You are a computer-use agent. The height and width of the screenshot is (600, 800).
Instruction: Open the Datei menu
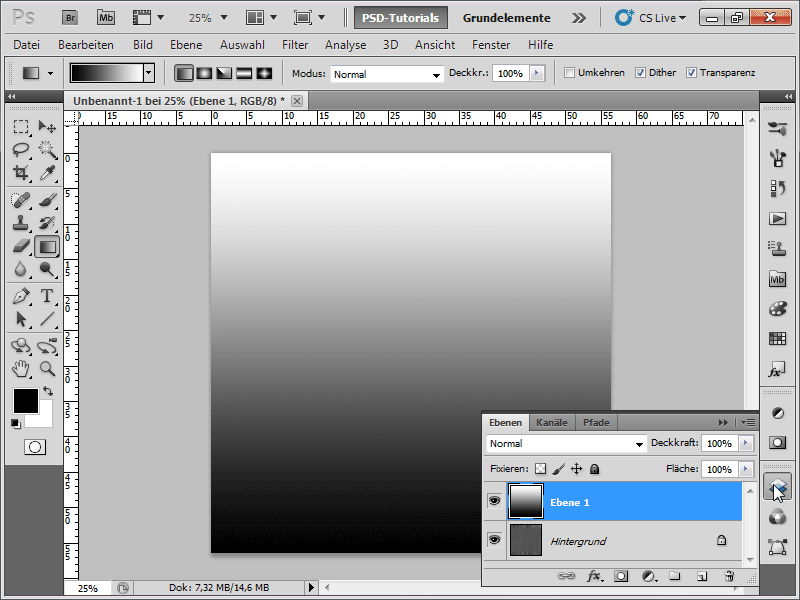click(x=27, y=45)
